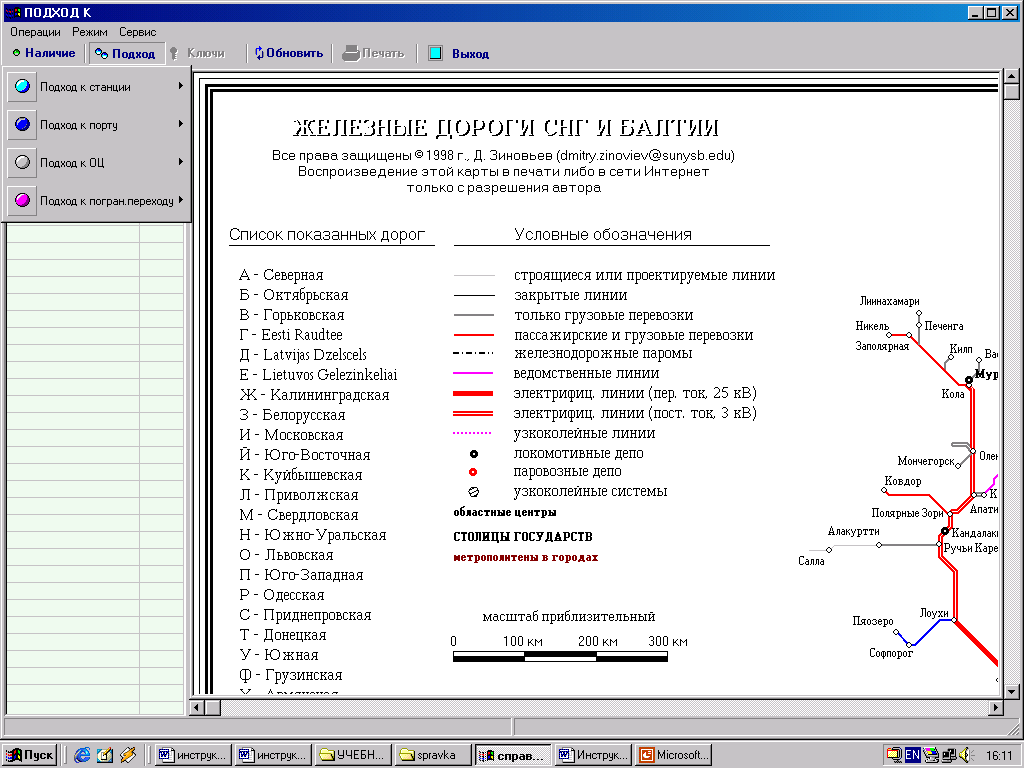Expand the Подход к порту submenu arrow

click(180, 123)
